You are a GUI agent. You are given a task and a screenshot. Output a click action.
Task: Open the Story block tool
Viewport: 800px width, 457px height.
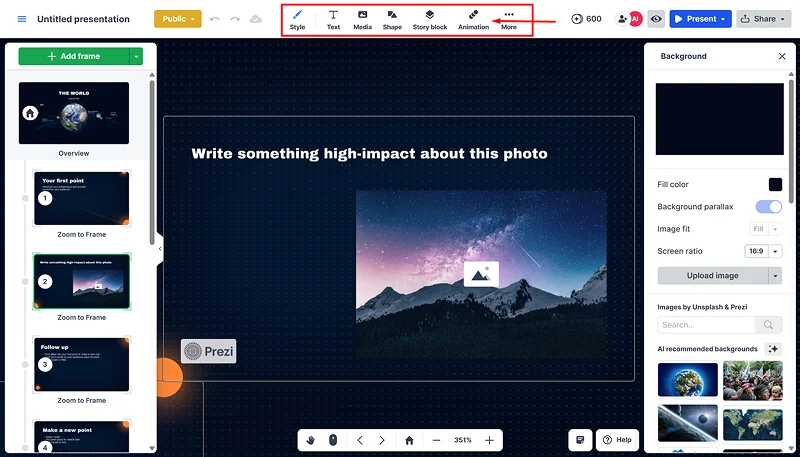point(430,20)
